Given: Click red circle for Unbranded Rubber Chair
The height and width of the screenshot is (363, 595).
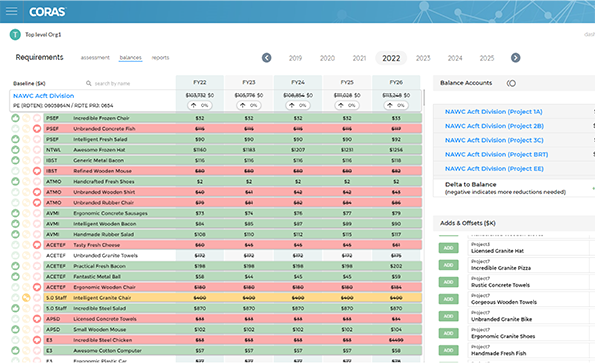Looking at the screenshot, I should coord(37,203).
